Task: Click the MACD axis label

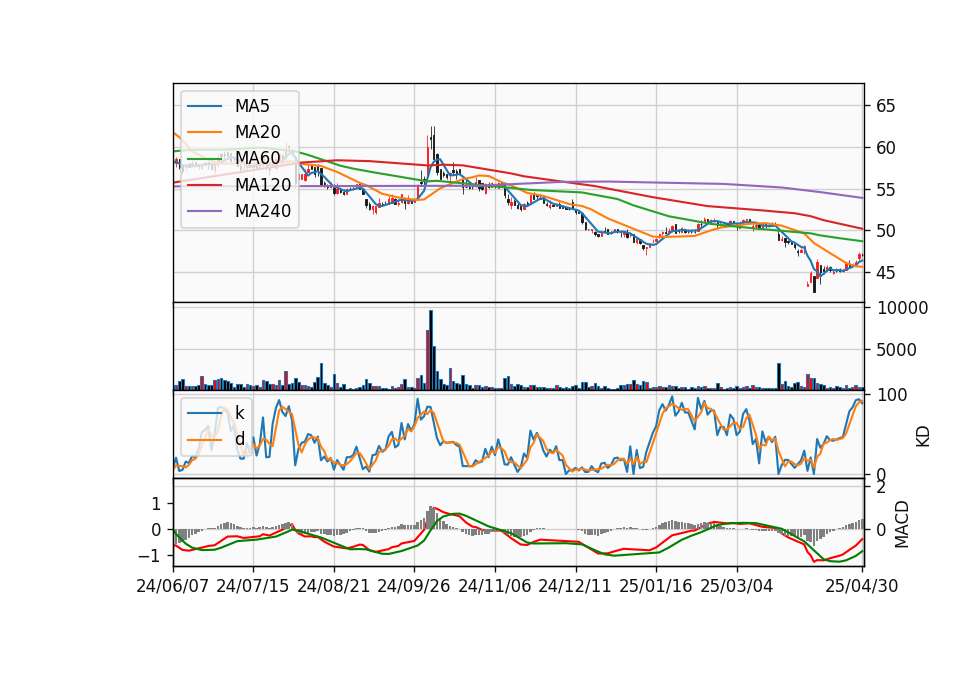Action: click(x=901, y=524)
